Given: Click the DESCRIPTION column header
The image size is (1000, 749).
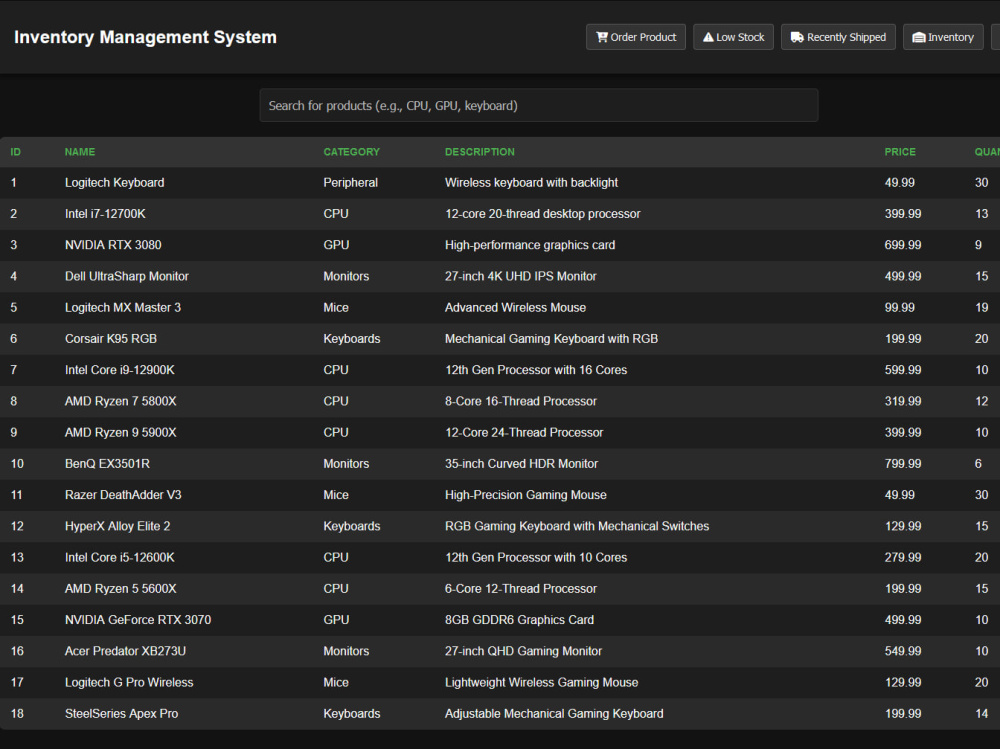Looking at the screenshot, I should pyautogui.click(x=480, y=152).
